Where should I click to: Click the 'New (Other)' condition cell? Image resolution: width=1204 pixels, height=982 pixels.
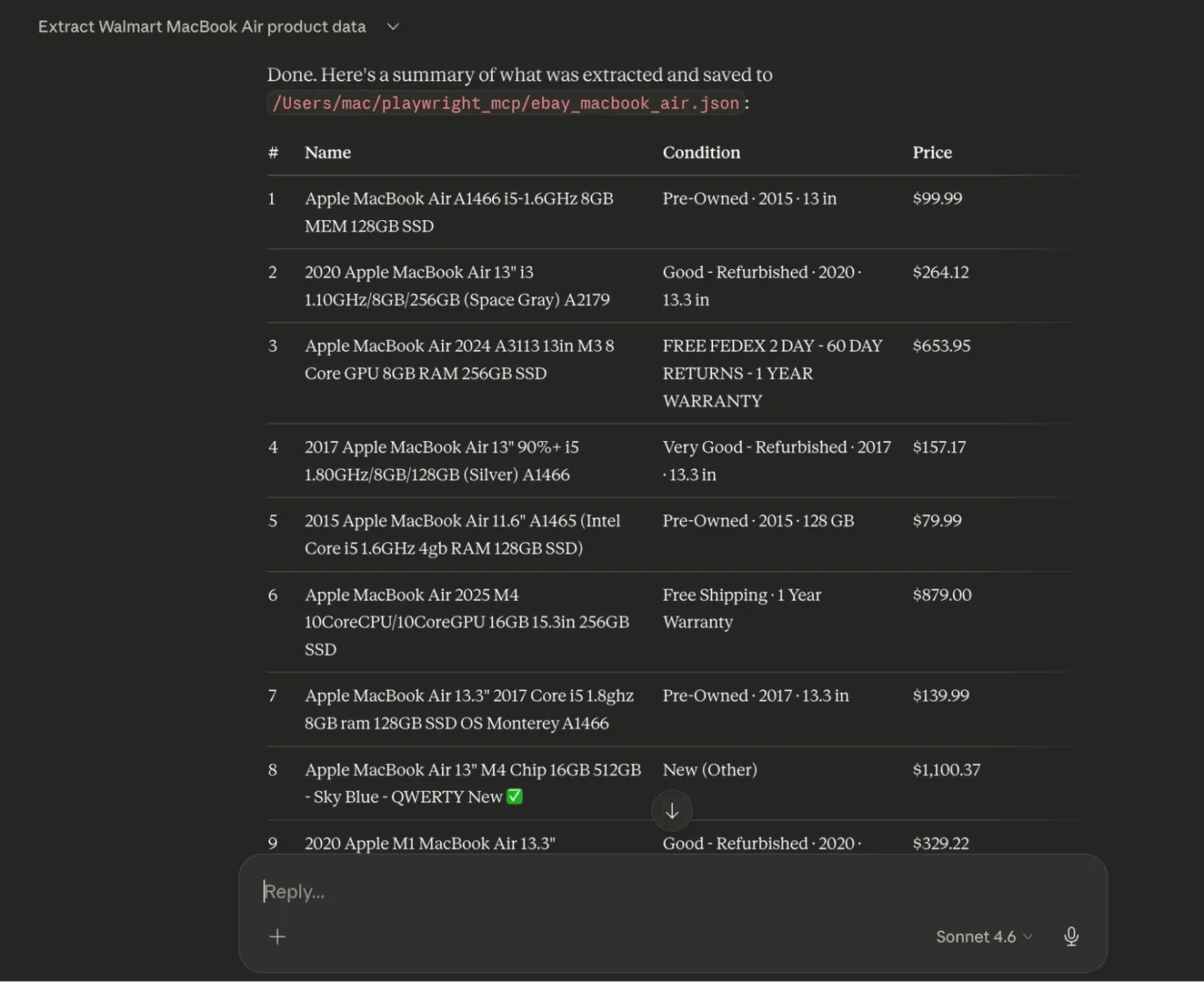pos(709,769)
